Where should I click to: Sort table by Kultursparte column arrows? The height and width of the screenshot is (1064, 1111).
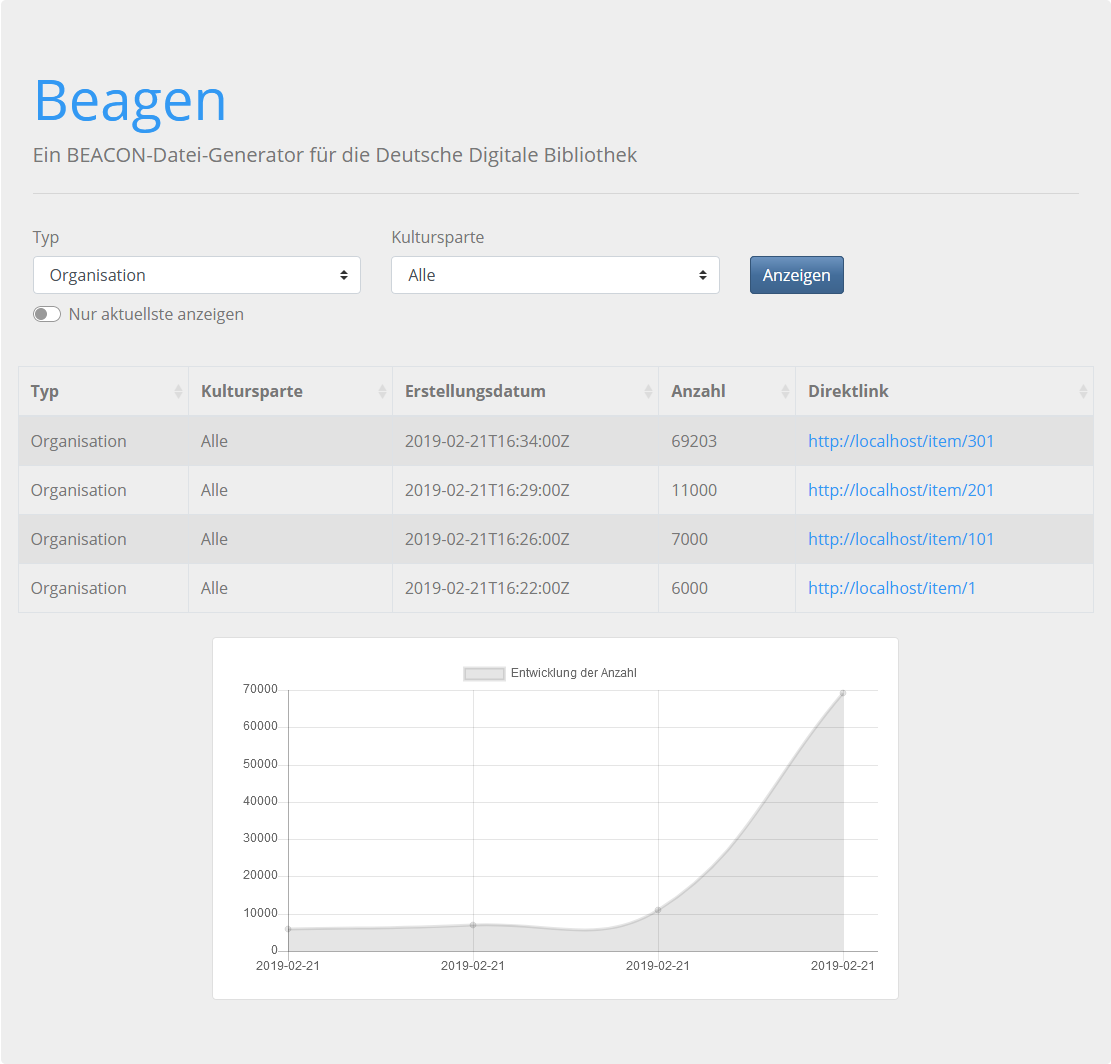pos(382,391)
